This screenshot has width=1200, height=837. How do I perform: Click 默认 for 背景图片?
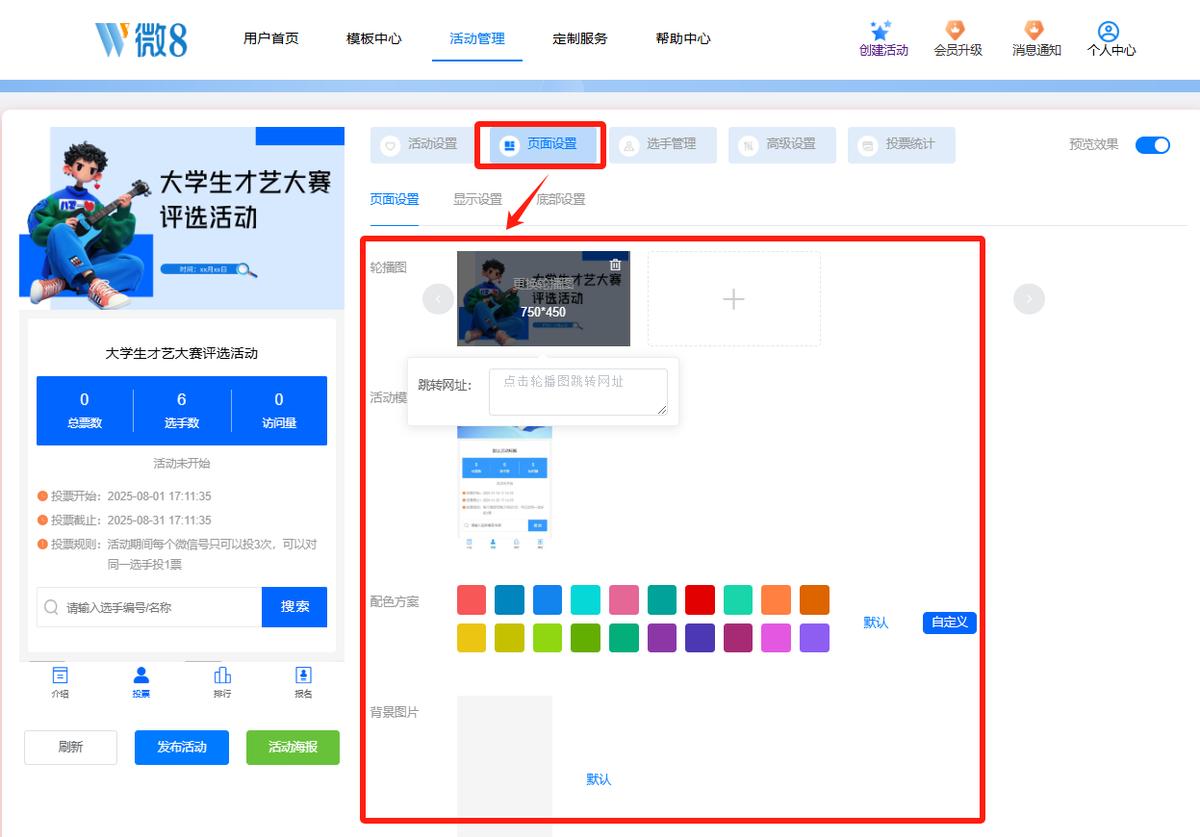[x=598, y=779]
